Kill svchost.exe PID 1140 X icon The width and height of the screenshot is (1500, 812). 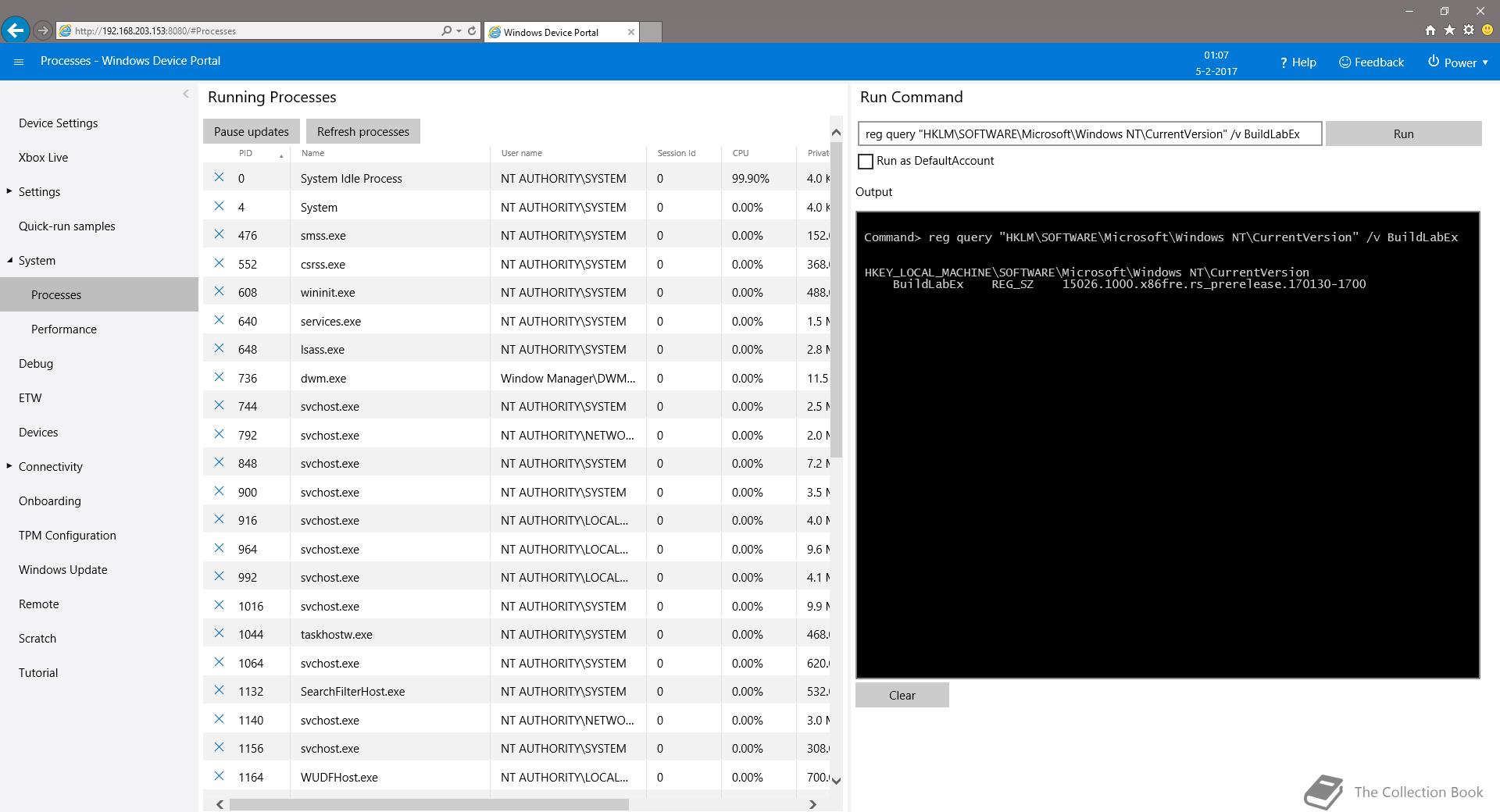(x=220, y=719)
